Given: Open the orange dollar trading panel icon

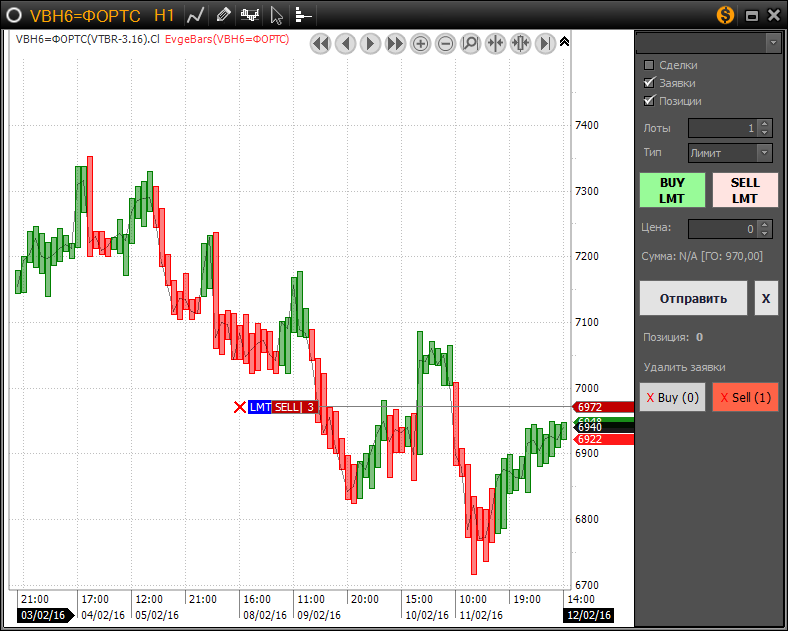Looking at the screenshot, I should click(726, 15).
